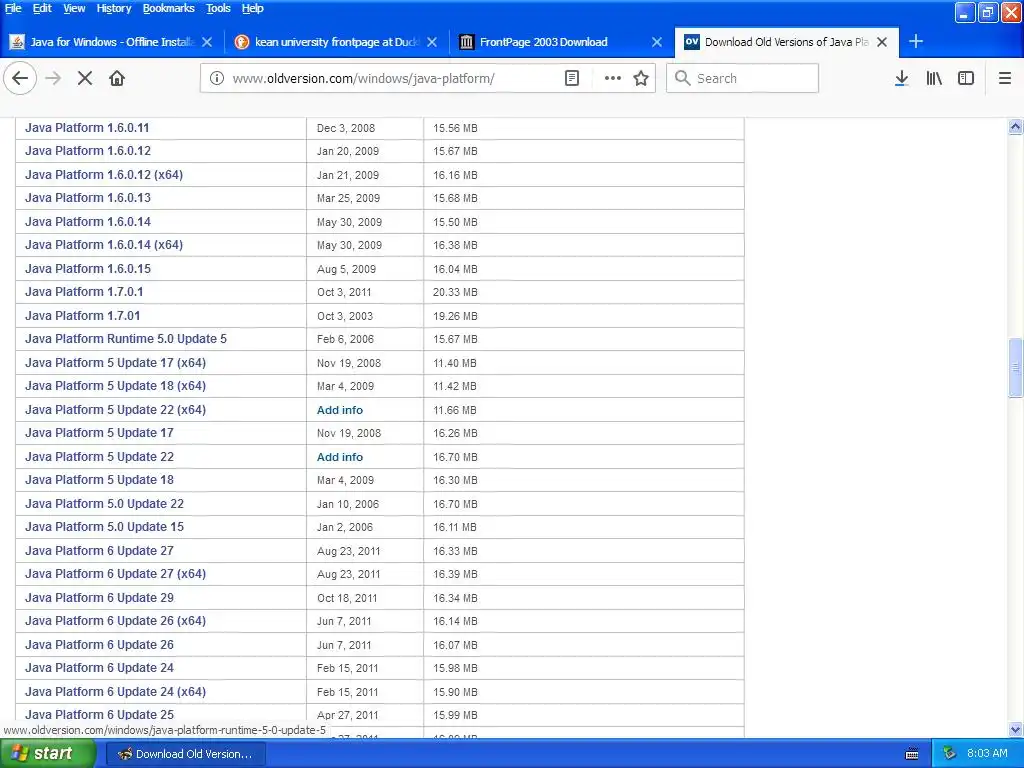Open Java Platform 1.6.0.15 link
The height and width of the screenshot is (768, 1024).
[88, 268]
